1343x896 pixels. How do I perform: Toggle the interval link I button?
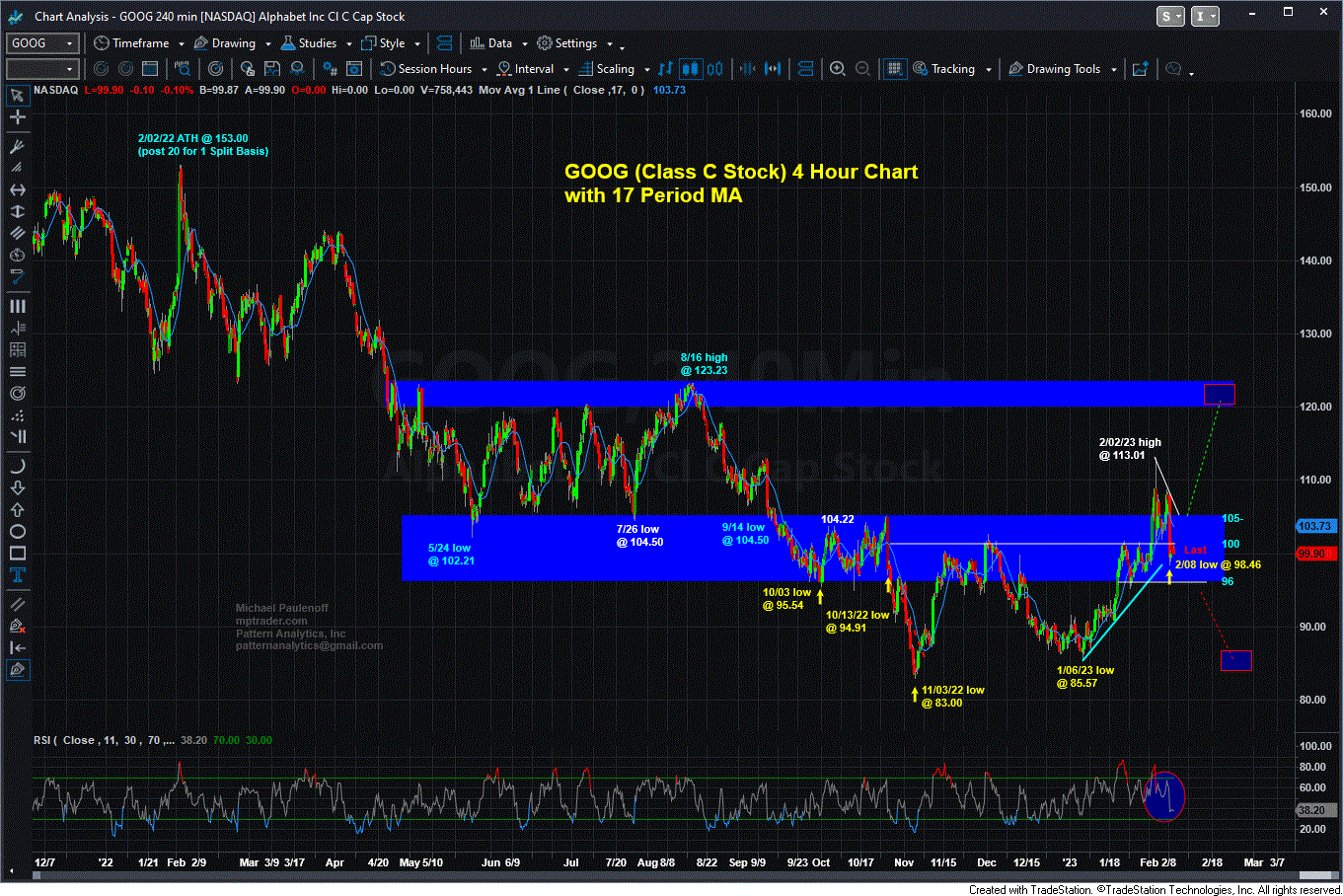1206,16
